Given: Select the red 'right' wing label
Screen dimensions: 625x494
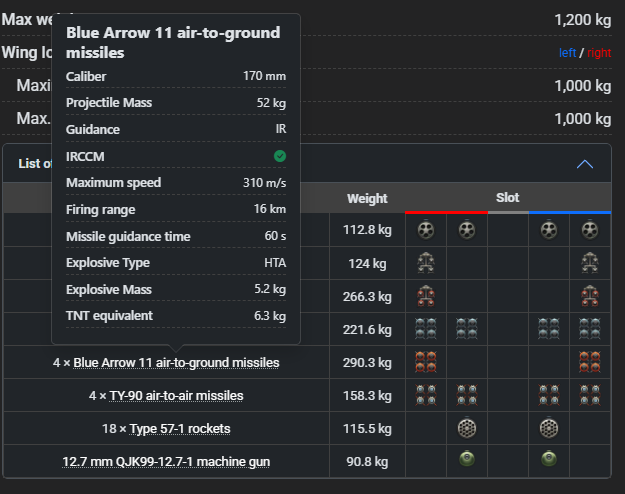Looking at the screenshot, I should 599,53.
